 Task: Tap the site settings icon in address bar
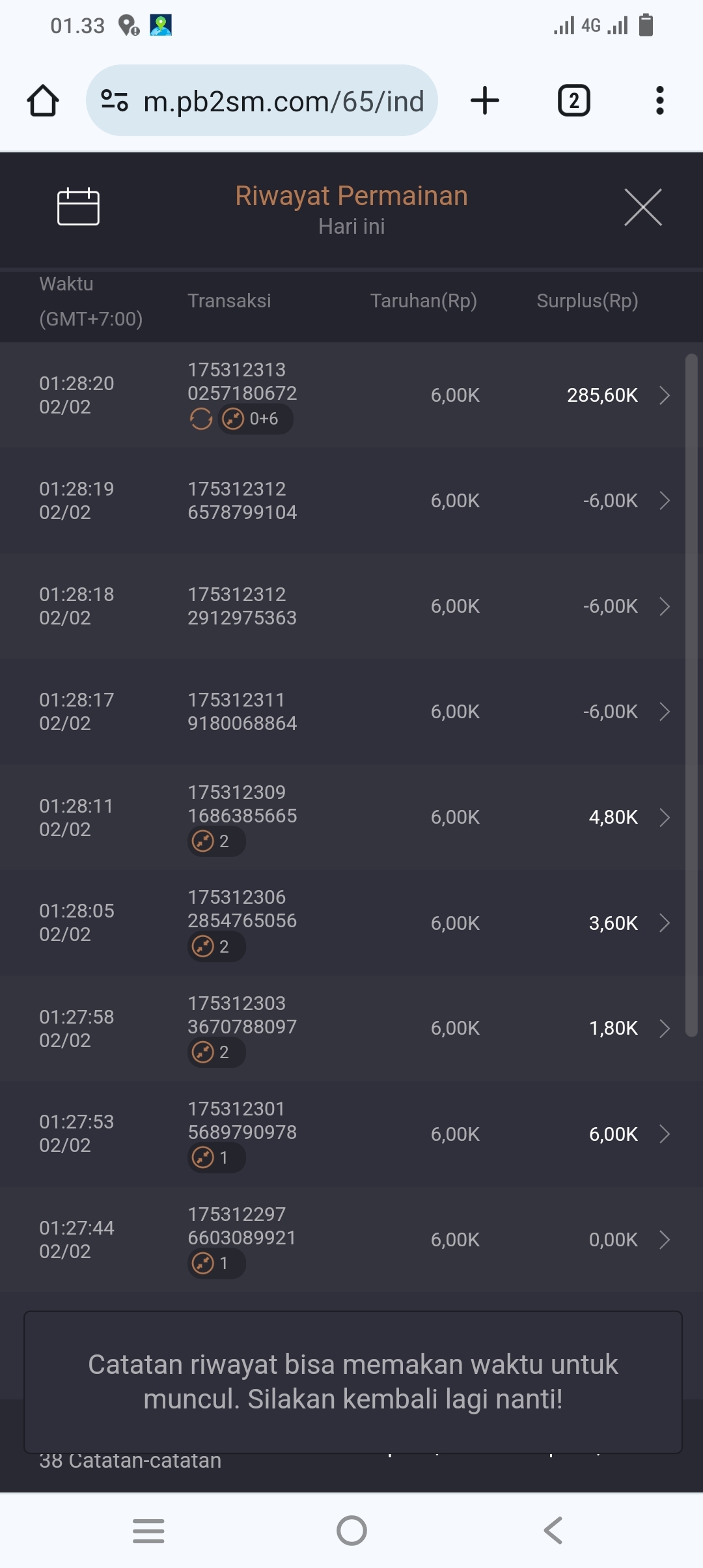(x=115, y=101)
